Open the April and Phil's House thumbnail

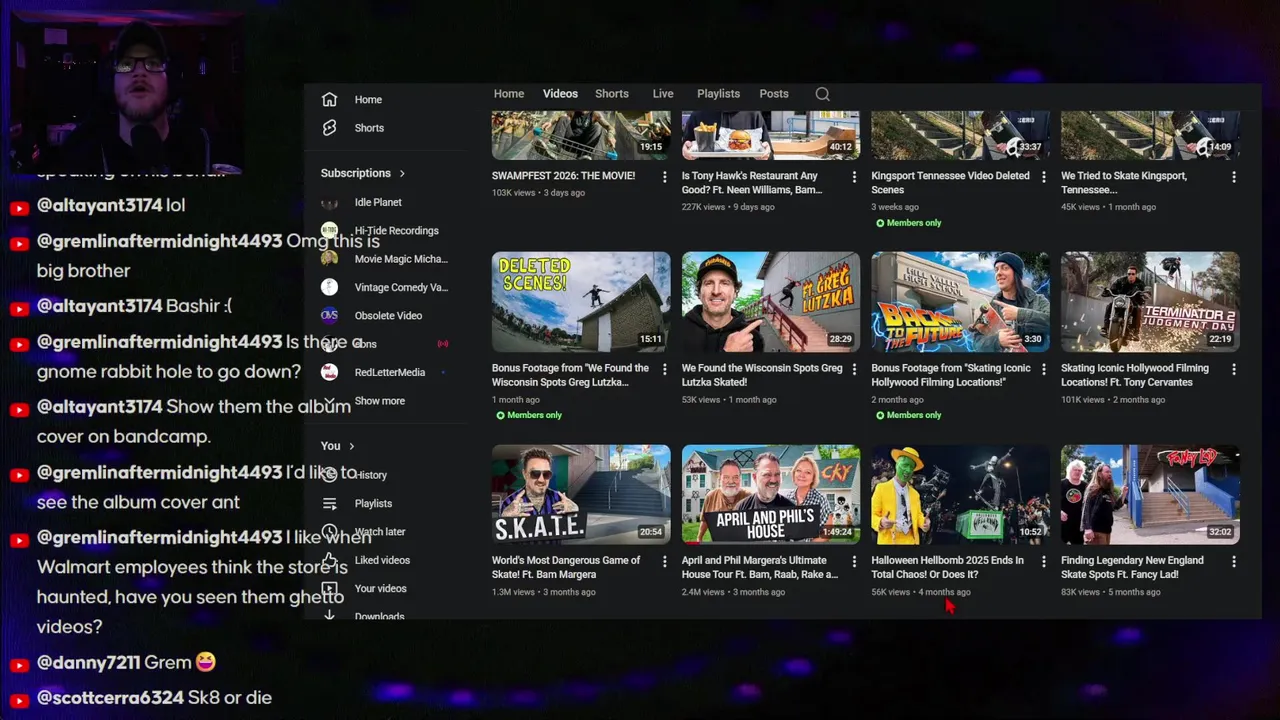[x=770, y=495]
